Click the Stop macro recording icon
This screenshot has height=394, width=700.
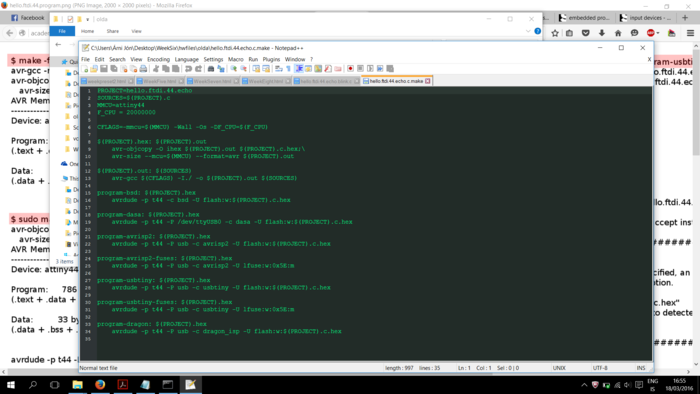[360, 69]
